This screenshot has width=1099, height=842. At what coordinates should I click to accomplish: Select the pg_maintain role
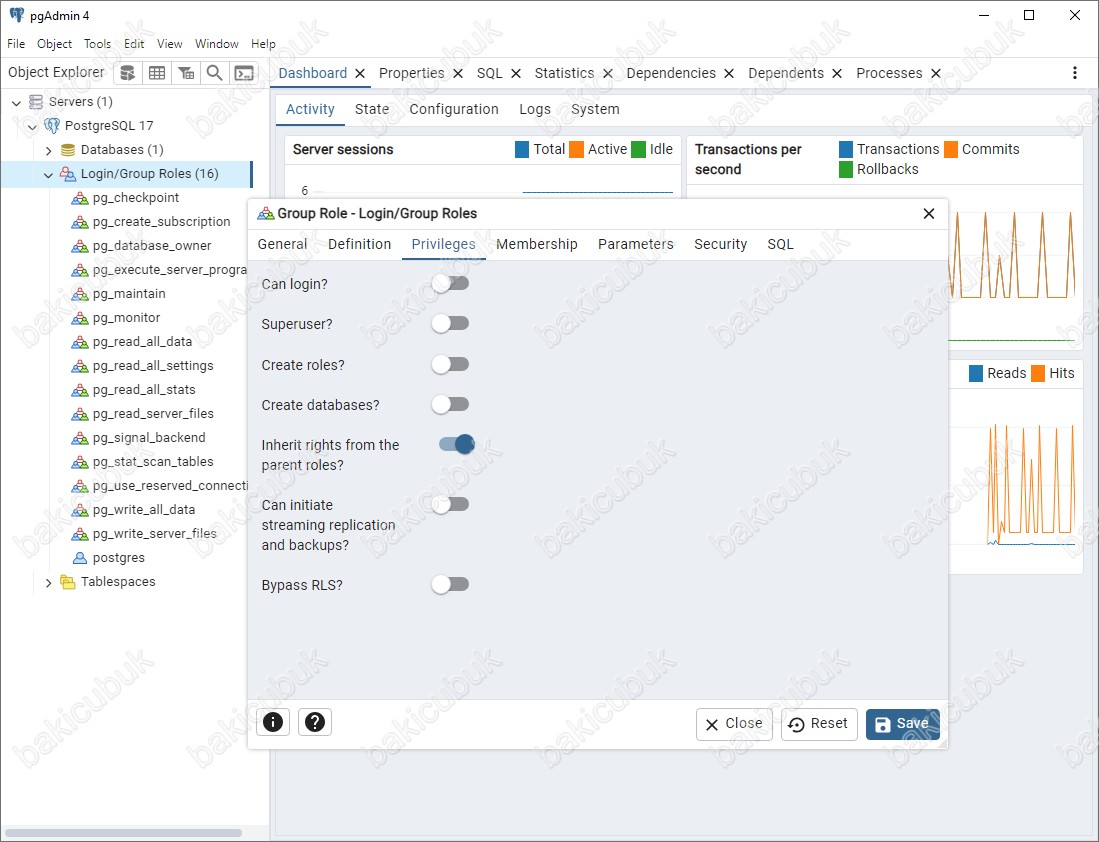[x=129, y=294]
